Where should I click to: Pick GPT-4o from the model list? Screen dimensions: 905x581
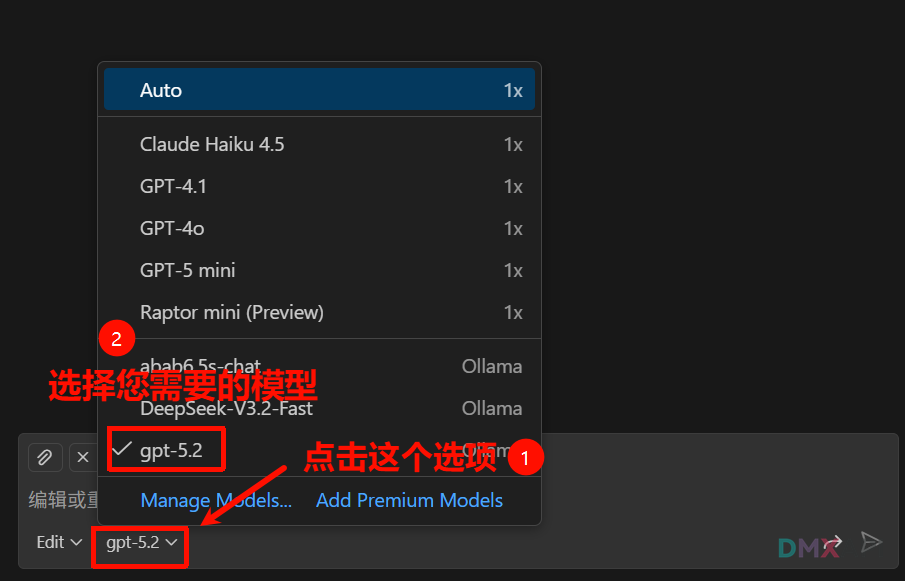[319, 228]
